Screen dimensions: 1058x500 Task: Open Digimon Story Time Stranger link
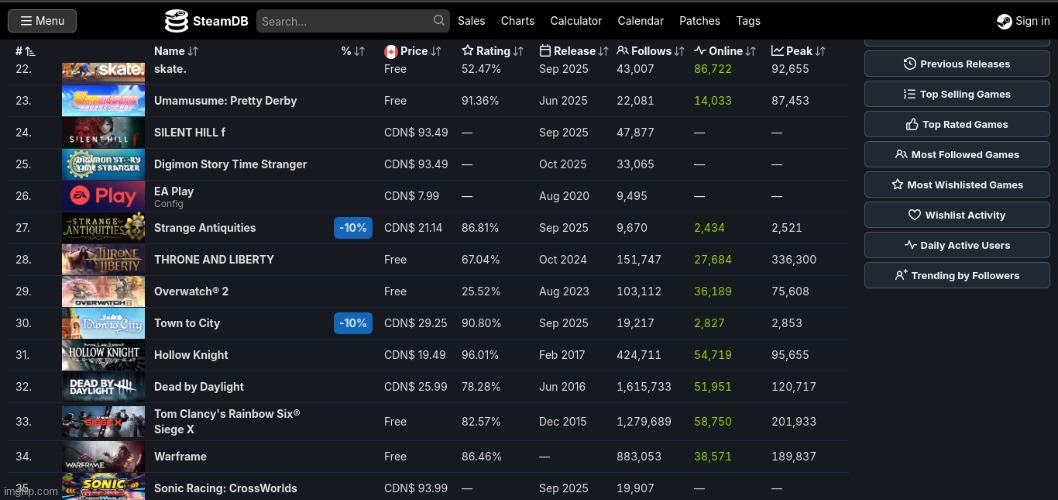coord(230,164)
